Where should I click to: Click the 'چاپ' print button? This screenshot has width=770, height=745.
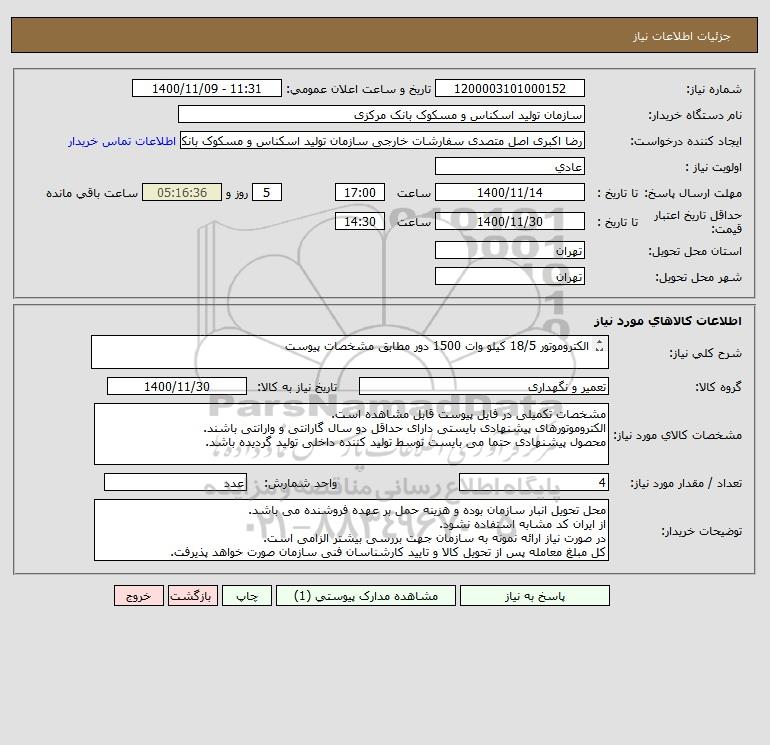tap(247, 596)
